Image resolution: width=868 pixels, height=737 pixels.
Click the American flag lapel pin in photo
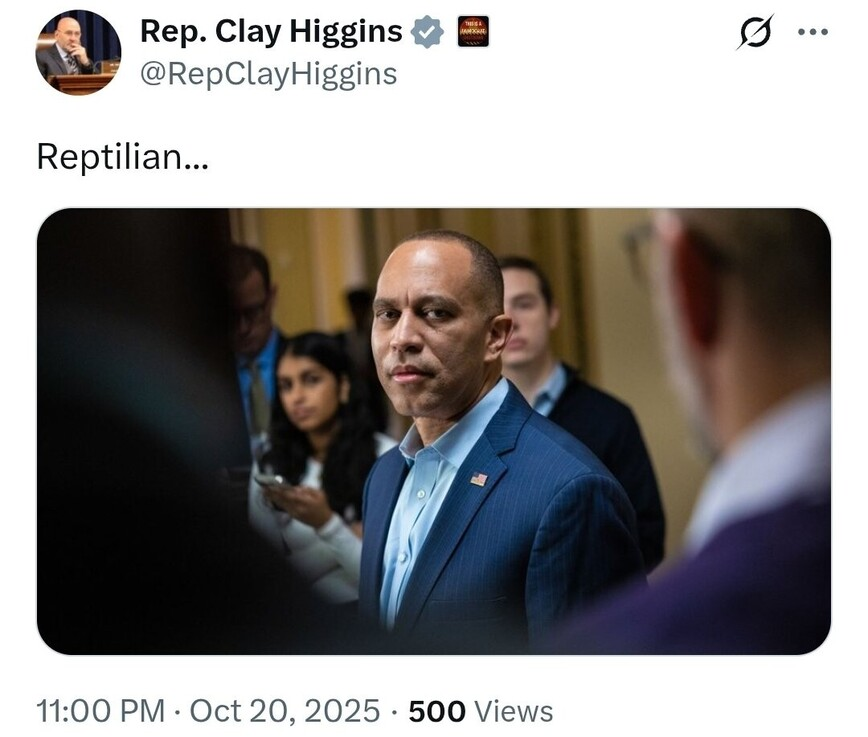[479, 479]
